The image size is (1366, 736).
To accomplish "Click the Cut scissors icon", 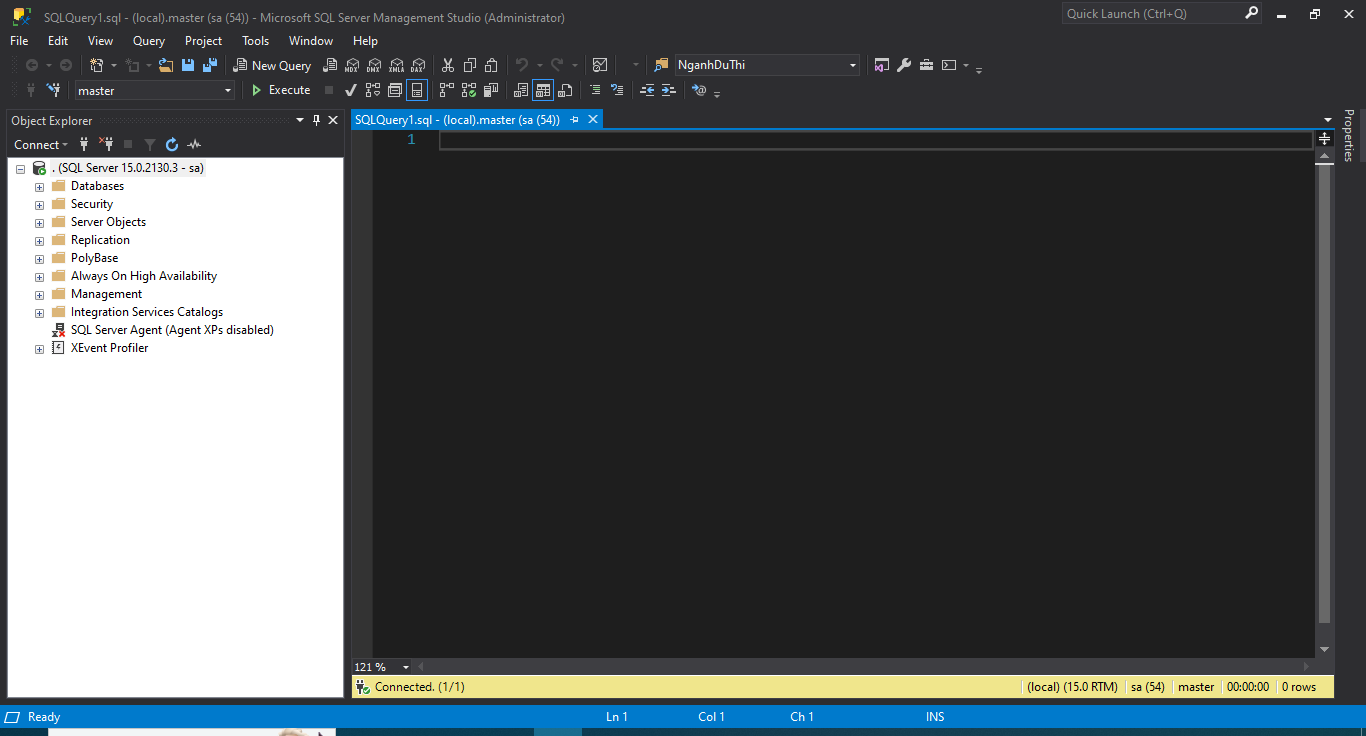I will pos(448,65).
